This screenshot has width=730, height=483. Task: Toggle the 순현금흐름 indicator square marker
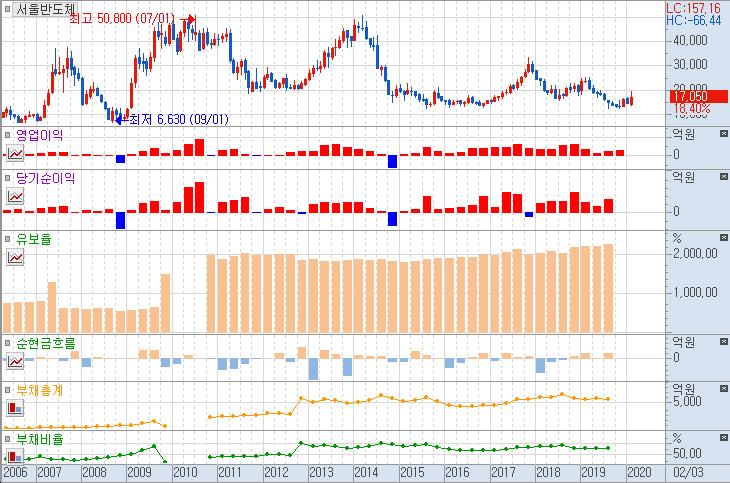tap(7, 343)
